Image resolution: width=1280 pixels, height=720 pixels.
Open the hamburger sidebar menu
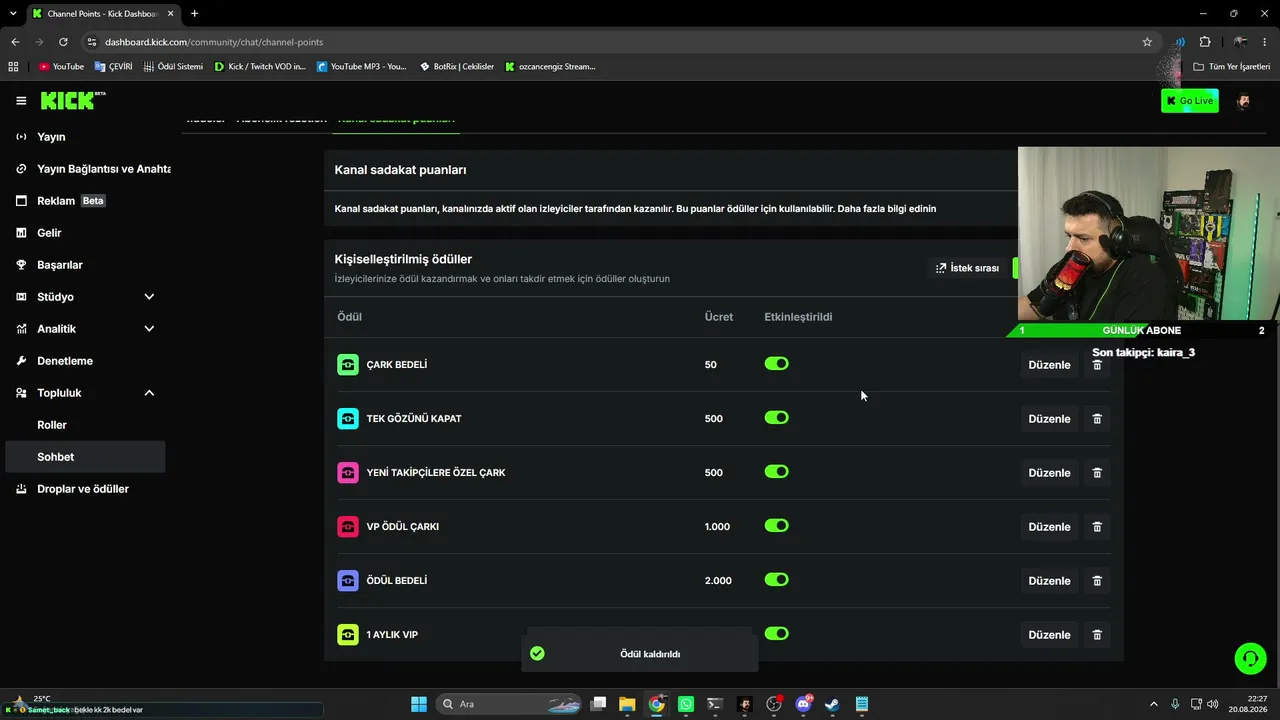click(21, 101)
